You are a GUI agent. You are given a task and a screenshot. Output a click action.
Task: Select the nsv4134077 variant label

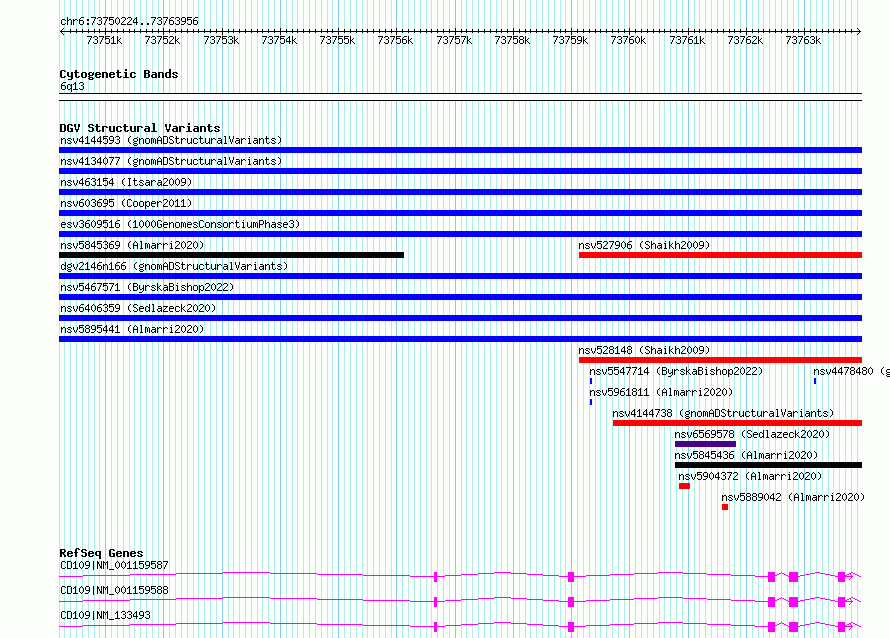tap(171, 161)
